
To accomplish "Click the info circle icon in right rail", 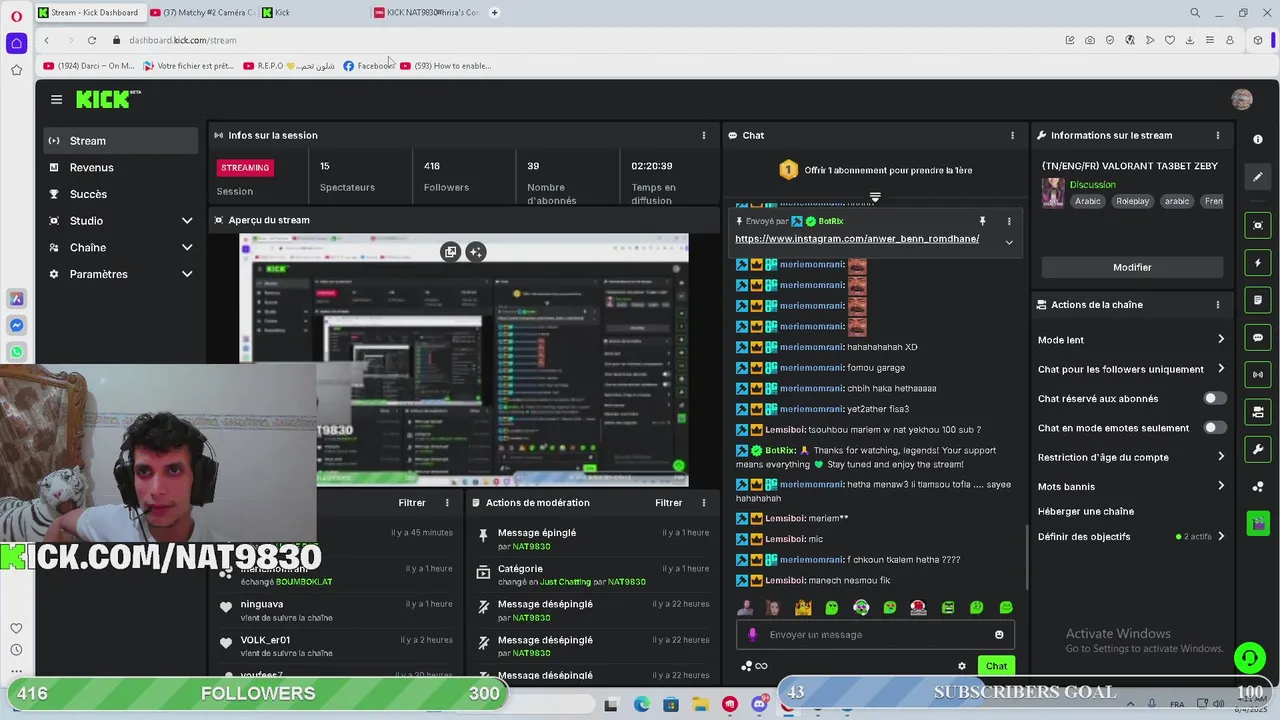I will click(x=1258, y=139).
